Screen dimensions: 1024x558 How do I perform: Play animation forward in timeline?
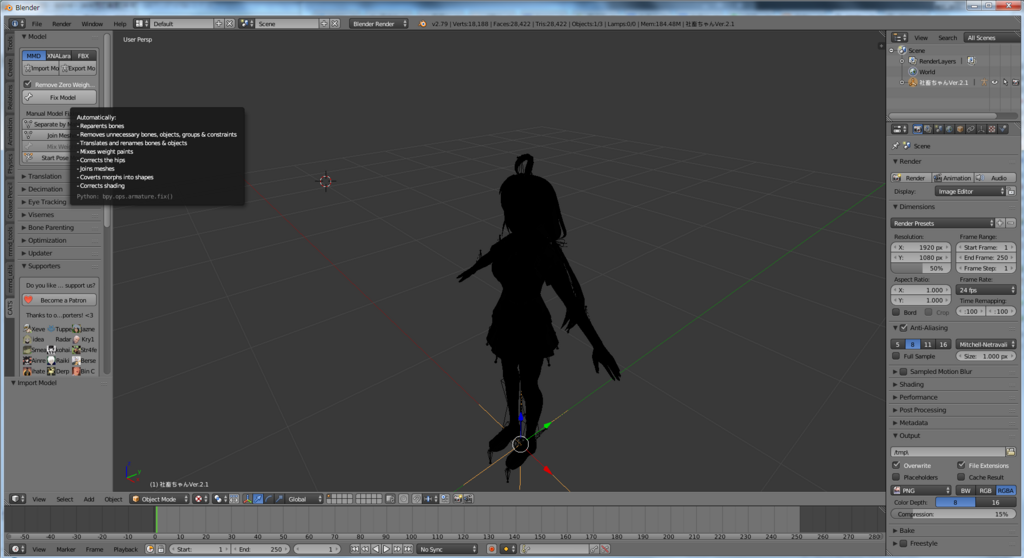pos(387,550)
